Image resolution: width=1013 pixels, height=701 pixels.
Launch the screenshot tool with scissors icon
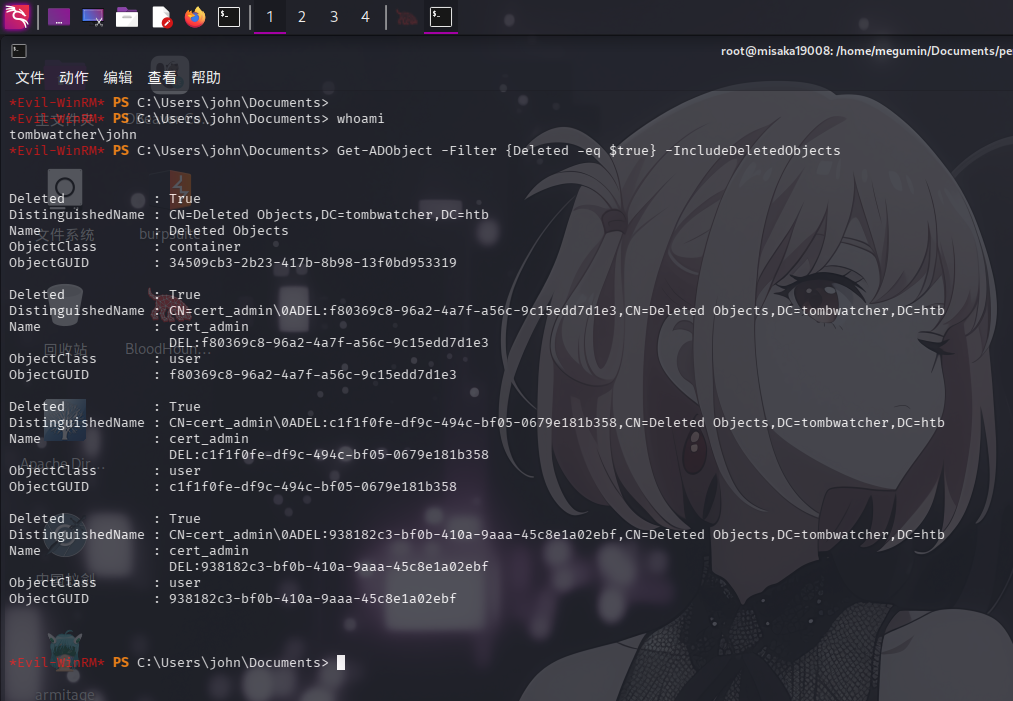point(93,17)
